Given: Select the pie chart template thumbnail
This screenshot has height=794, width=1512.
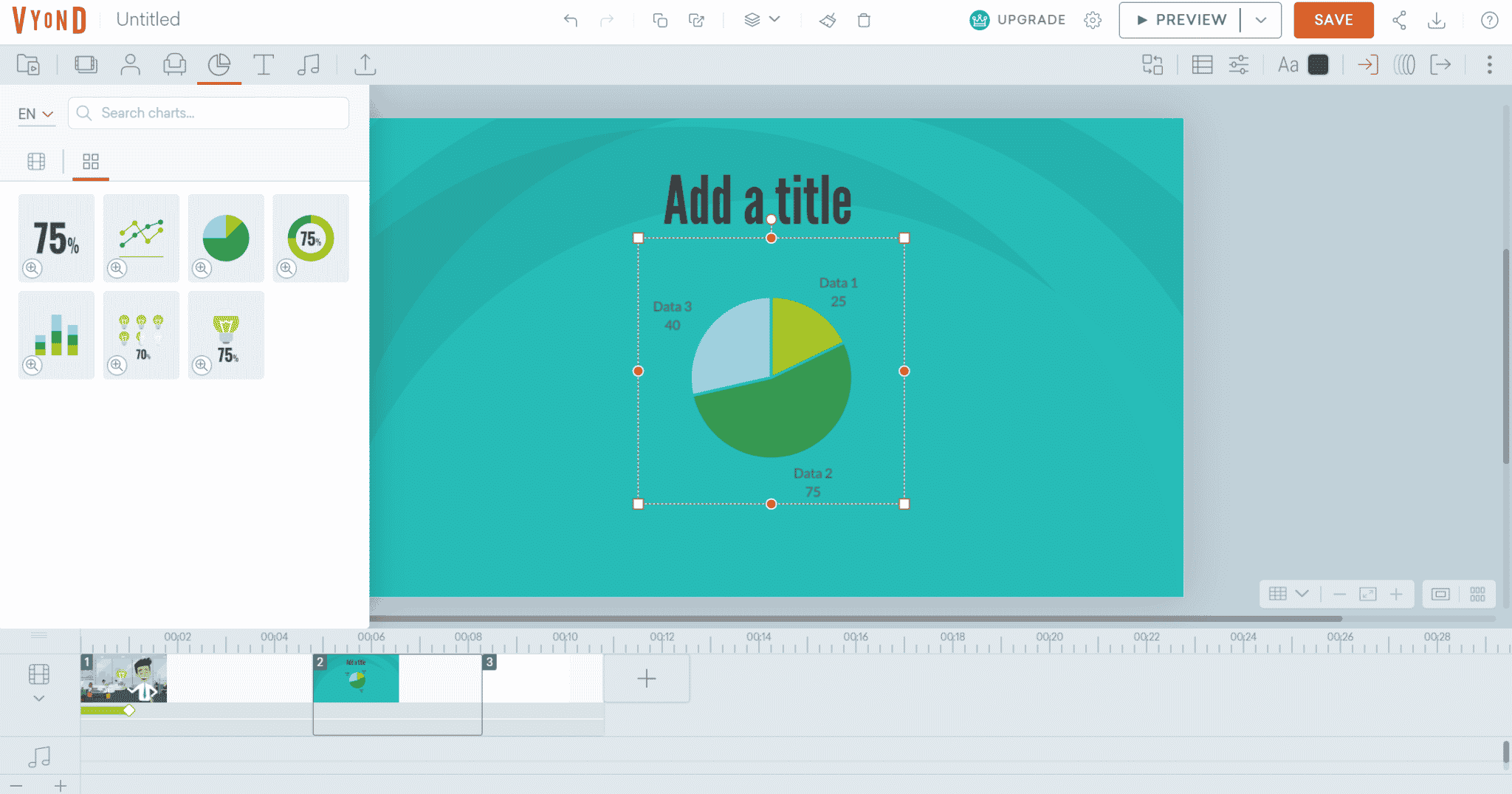Looking at the screenshot, I should [x=226, y=238].
